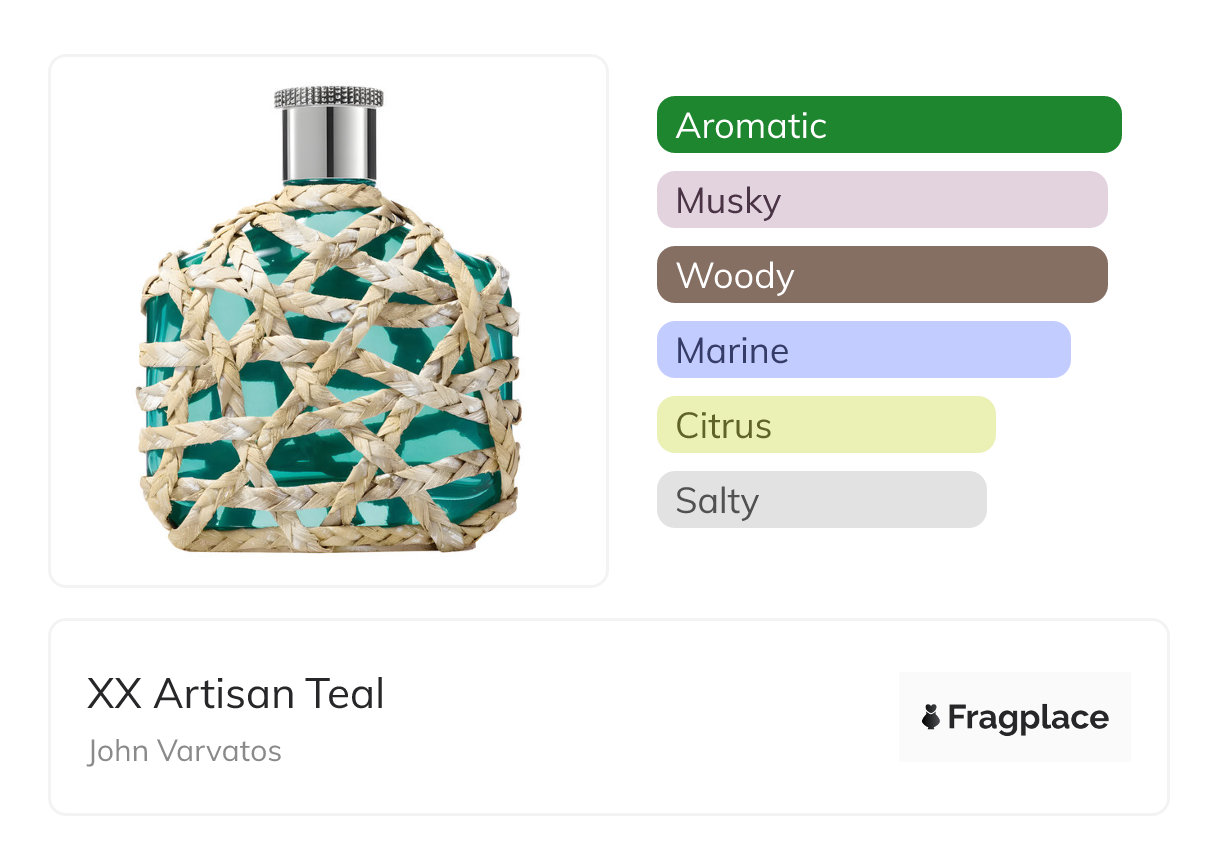Click the silver cap of the perfume bottle

point(329,144)
